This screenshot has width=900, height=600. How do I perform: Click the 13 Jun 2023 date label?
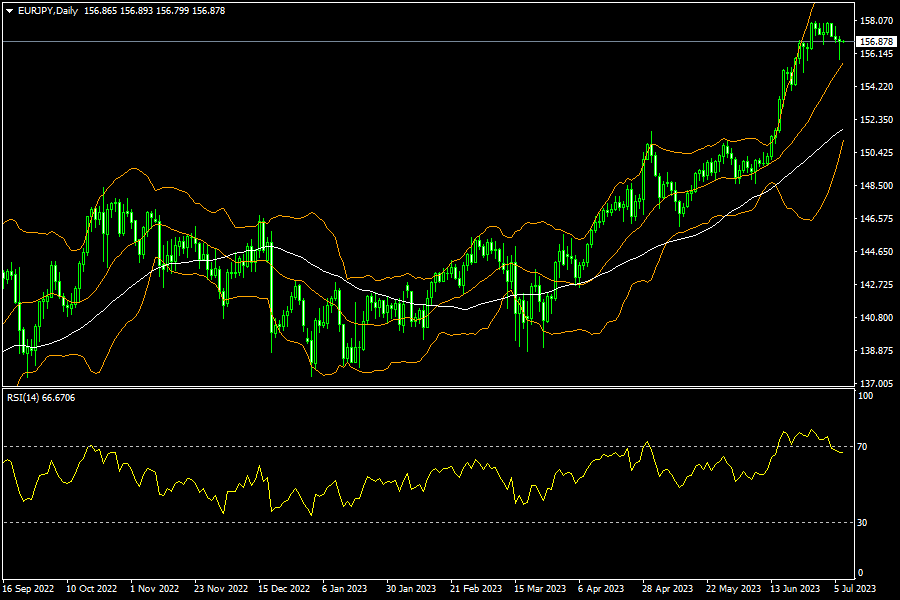pos(795,589)
